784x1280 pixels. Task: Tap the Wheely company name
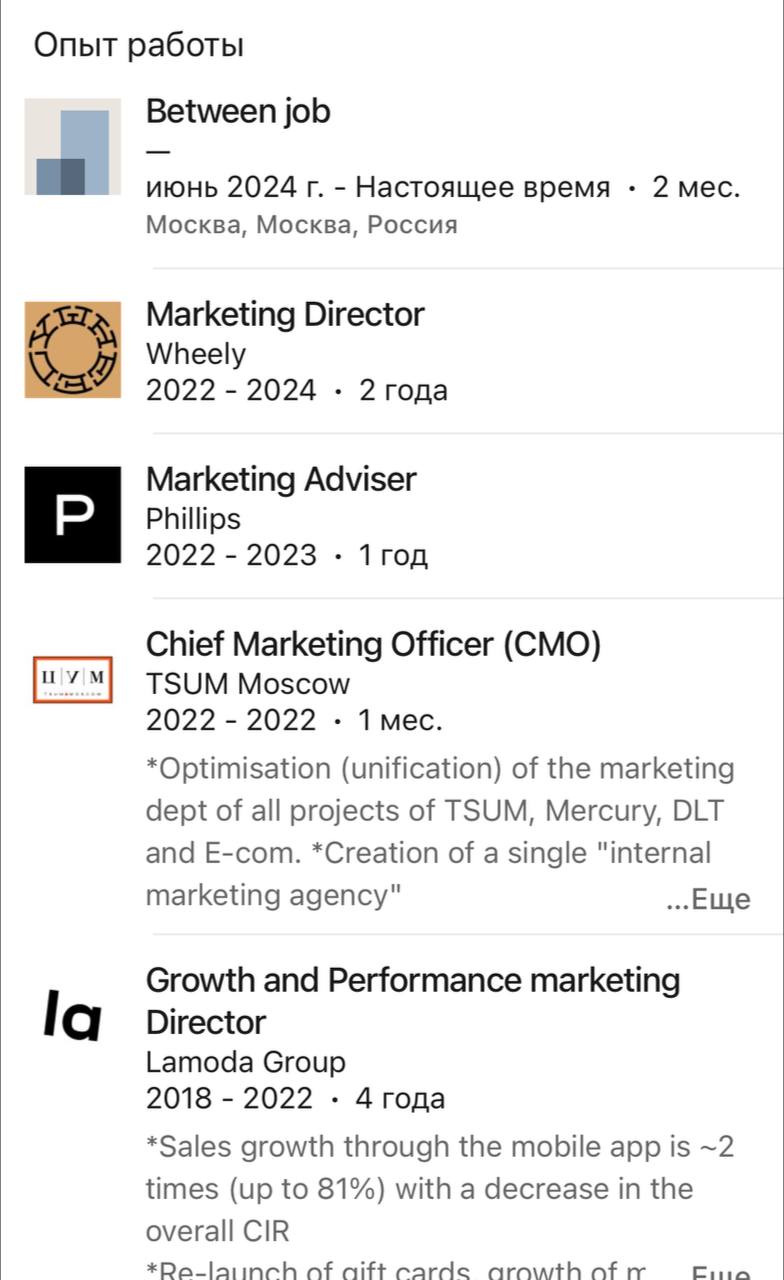[x=195, y=353]
